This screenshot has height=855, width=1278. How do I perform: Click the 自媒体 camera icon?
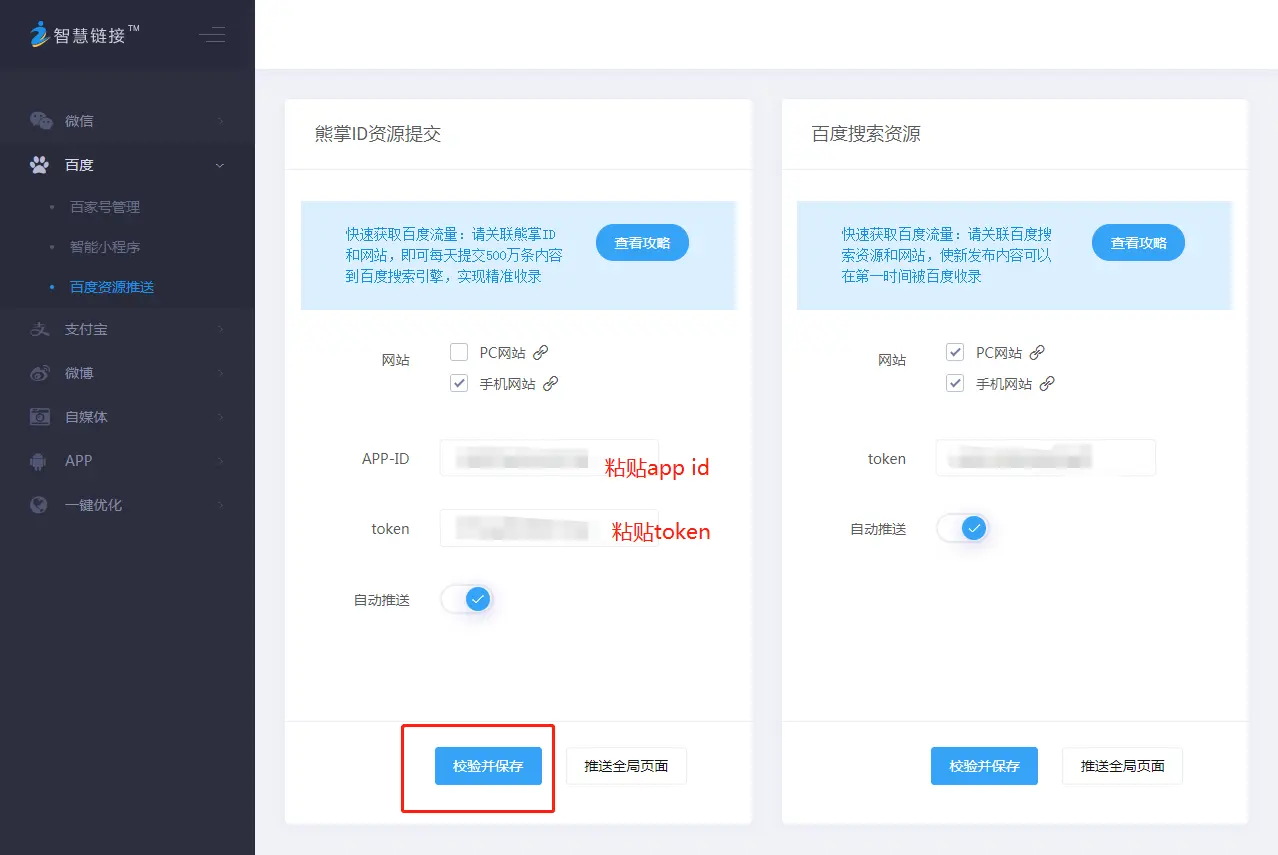click(x=40, y=417)
